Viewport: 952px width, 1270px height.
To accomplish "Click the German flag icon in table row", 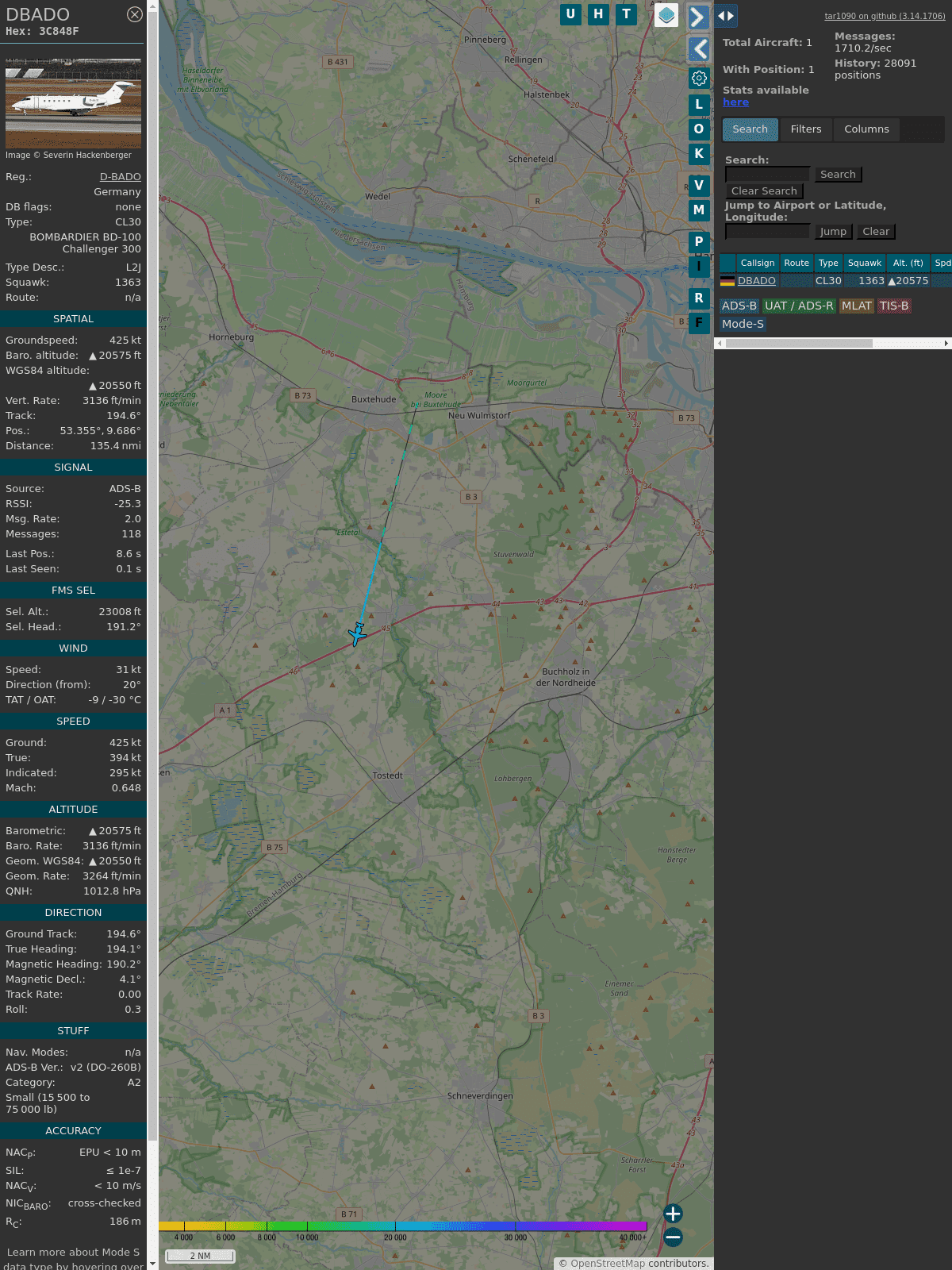I will [727, 281].
